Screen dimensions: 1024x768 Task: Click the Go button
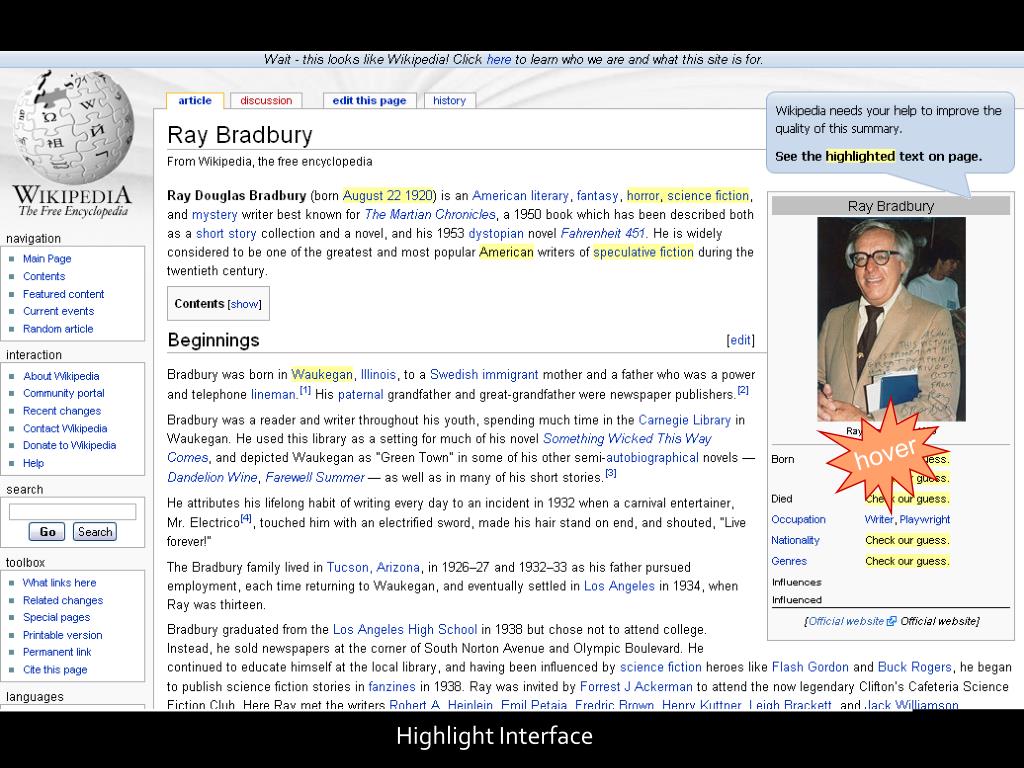pyautogui.click(x=47, y=532)
